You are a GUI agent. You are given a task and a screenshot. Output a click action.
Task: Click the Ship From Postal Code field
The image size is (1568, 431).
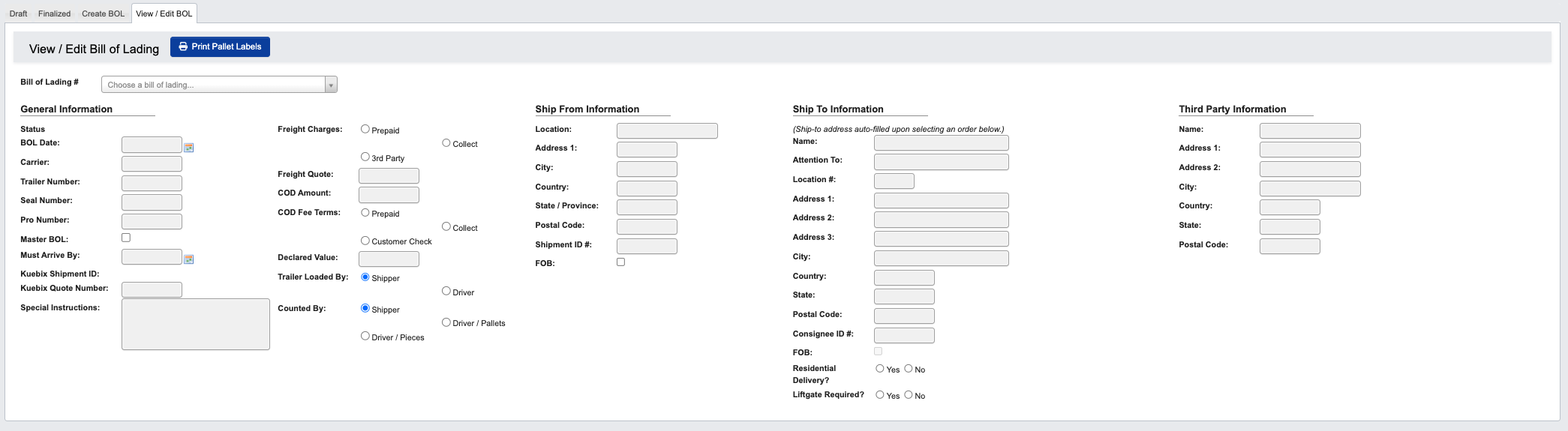(647, 226)
